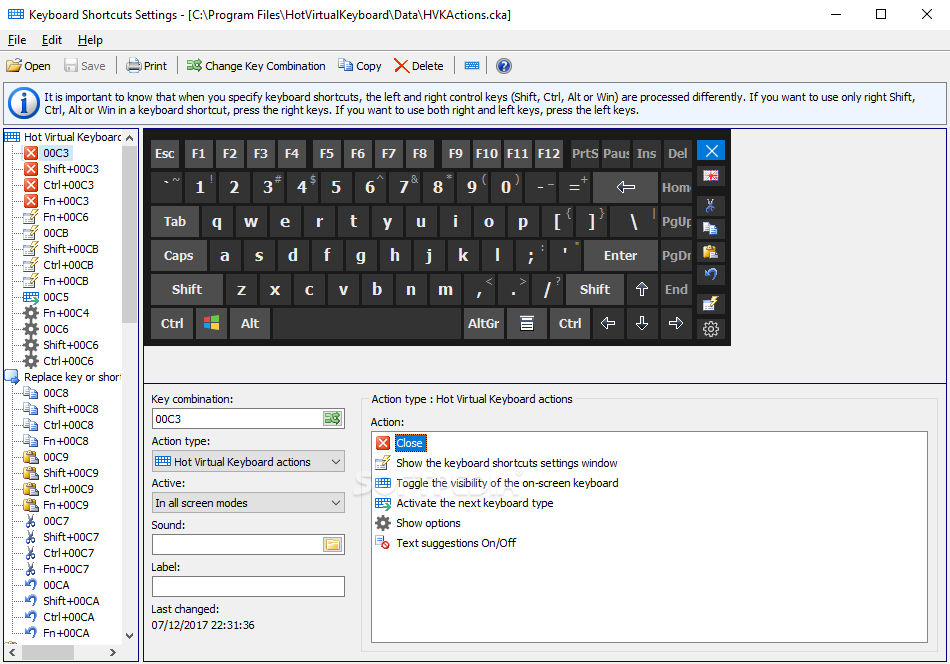Click the Key combination input field
This screenshot has height=664, width=950.
pyautogui.click(x=238, y=419)
